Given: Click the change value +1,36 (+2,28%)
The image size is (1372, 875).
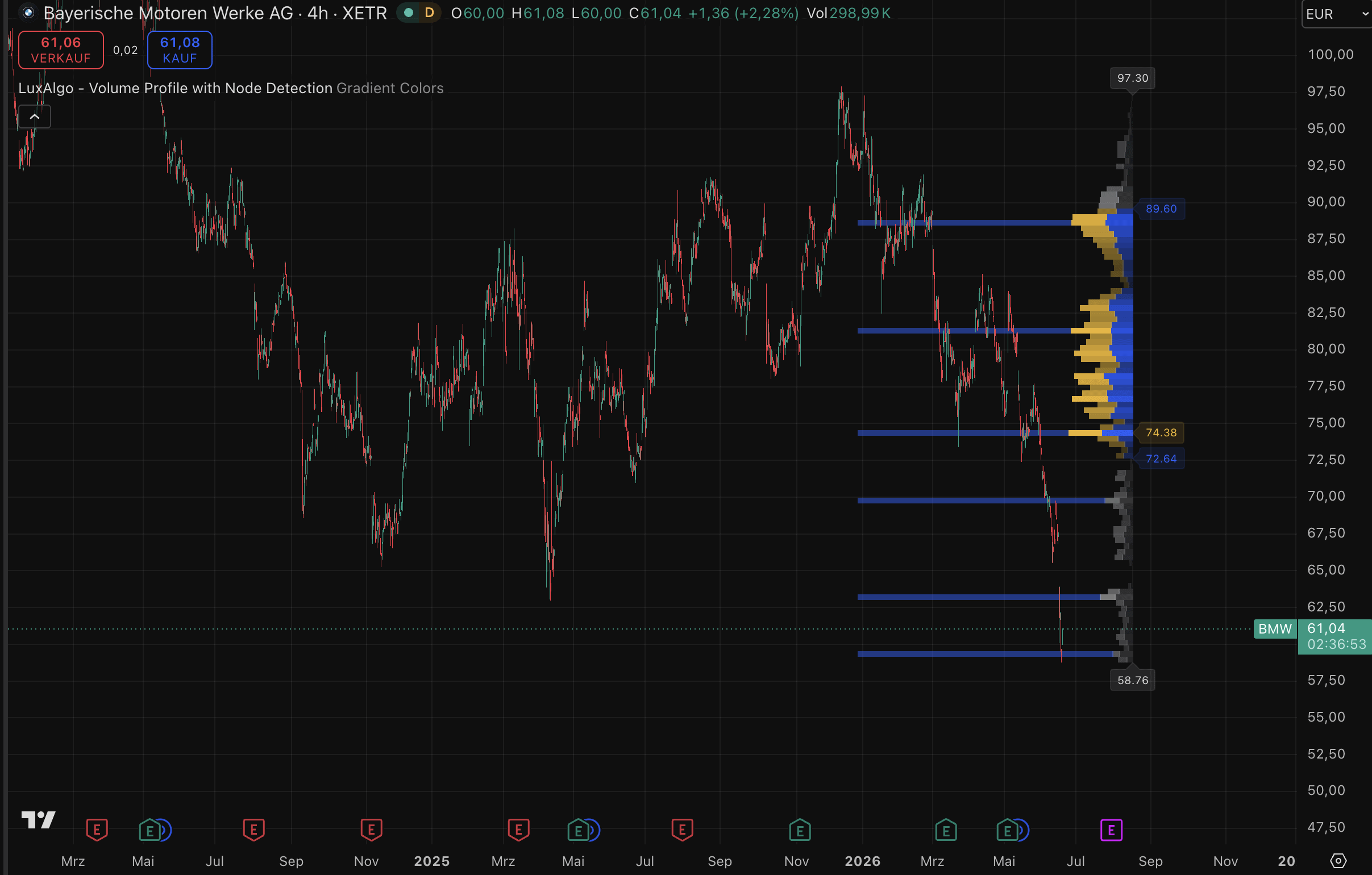Looking at the screenshot, I should click(743, 13).
